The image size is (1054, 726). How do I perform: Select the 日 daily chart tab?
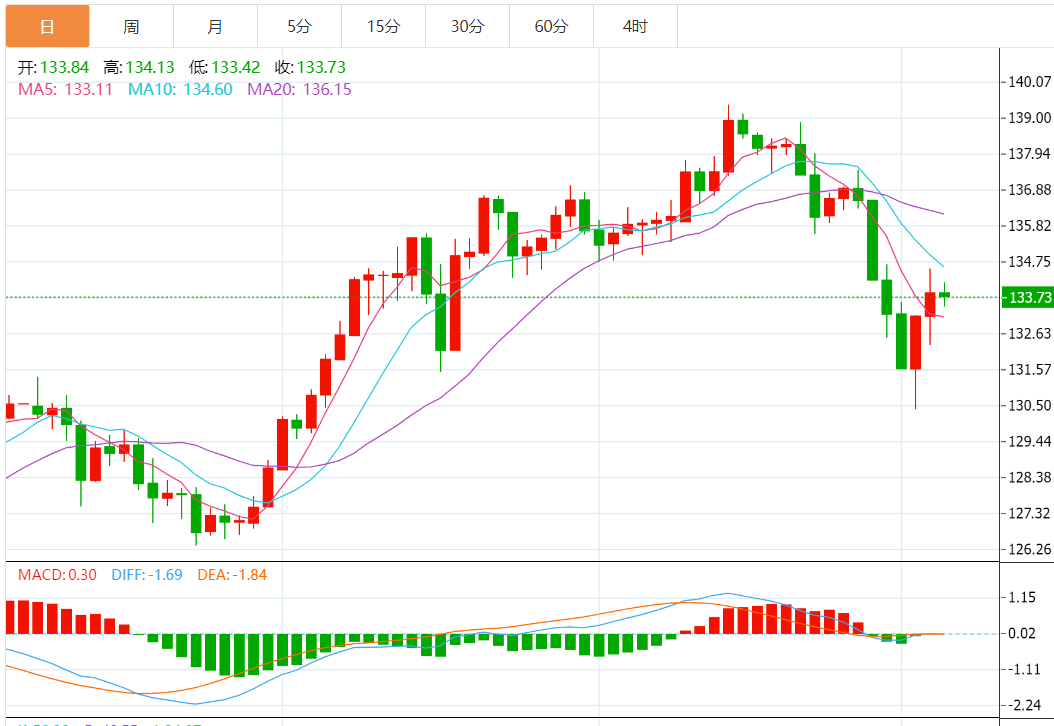point(48,26)
